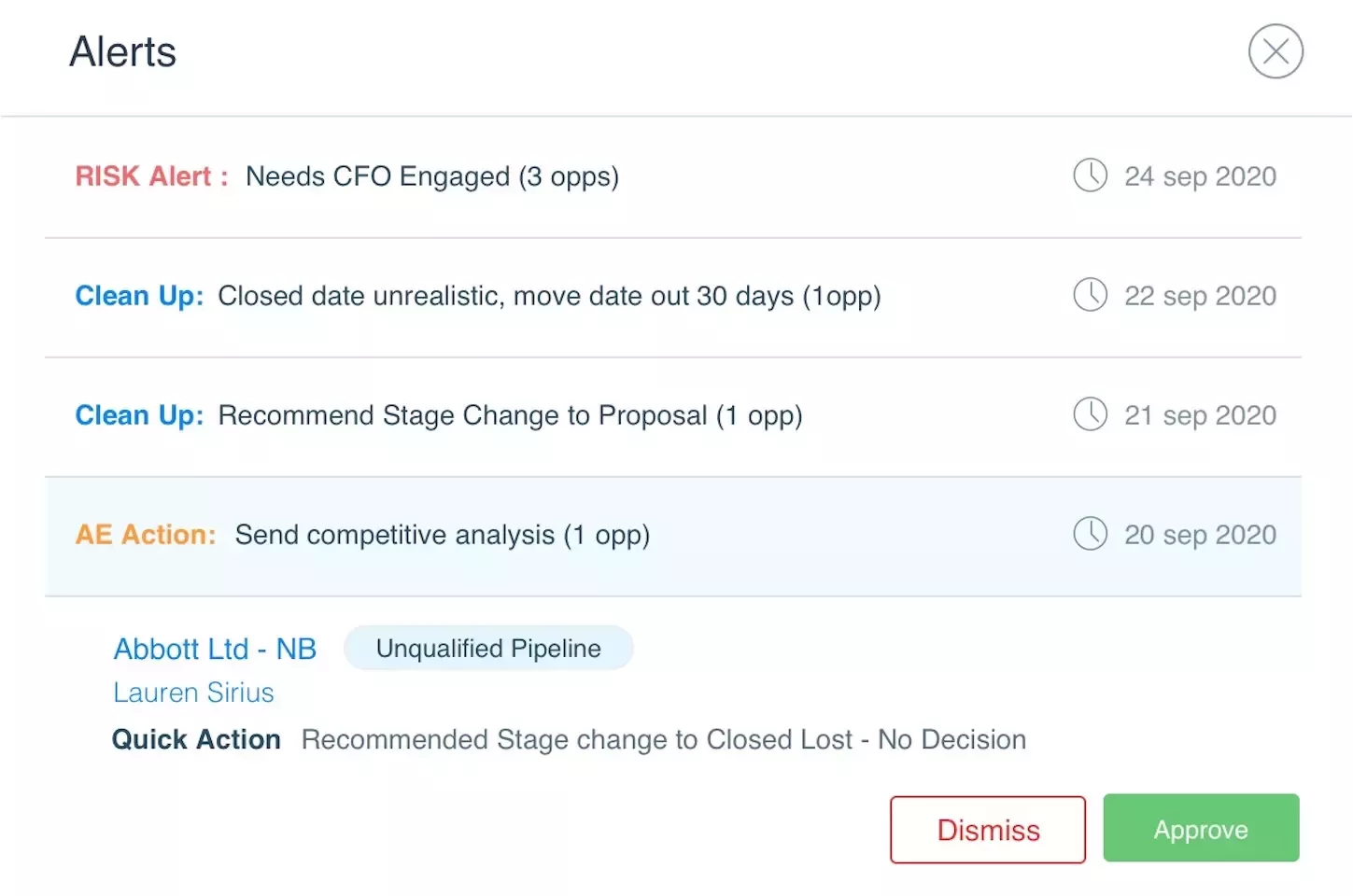The height and width of the screenshot is (896, 1353).
Task: Click the orange AE Action label
Action: 145,535
